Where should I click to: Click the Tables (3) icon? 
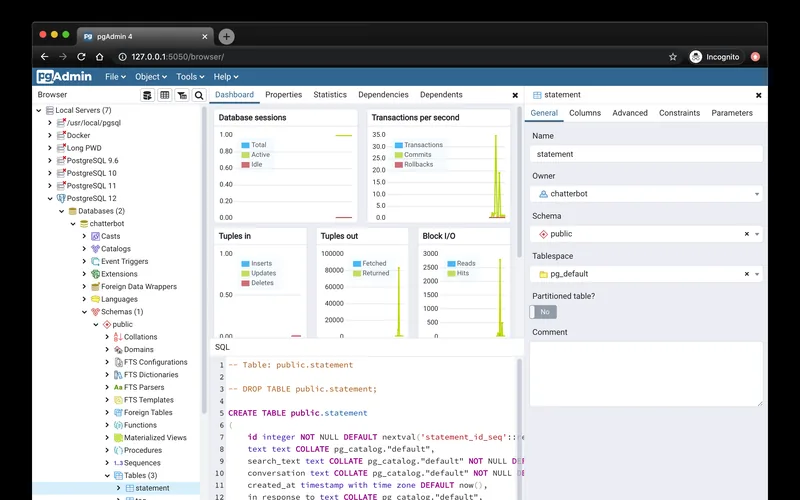(118, 476)
